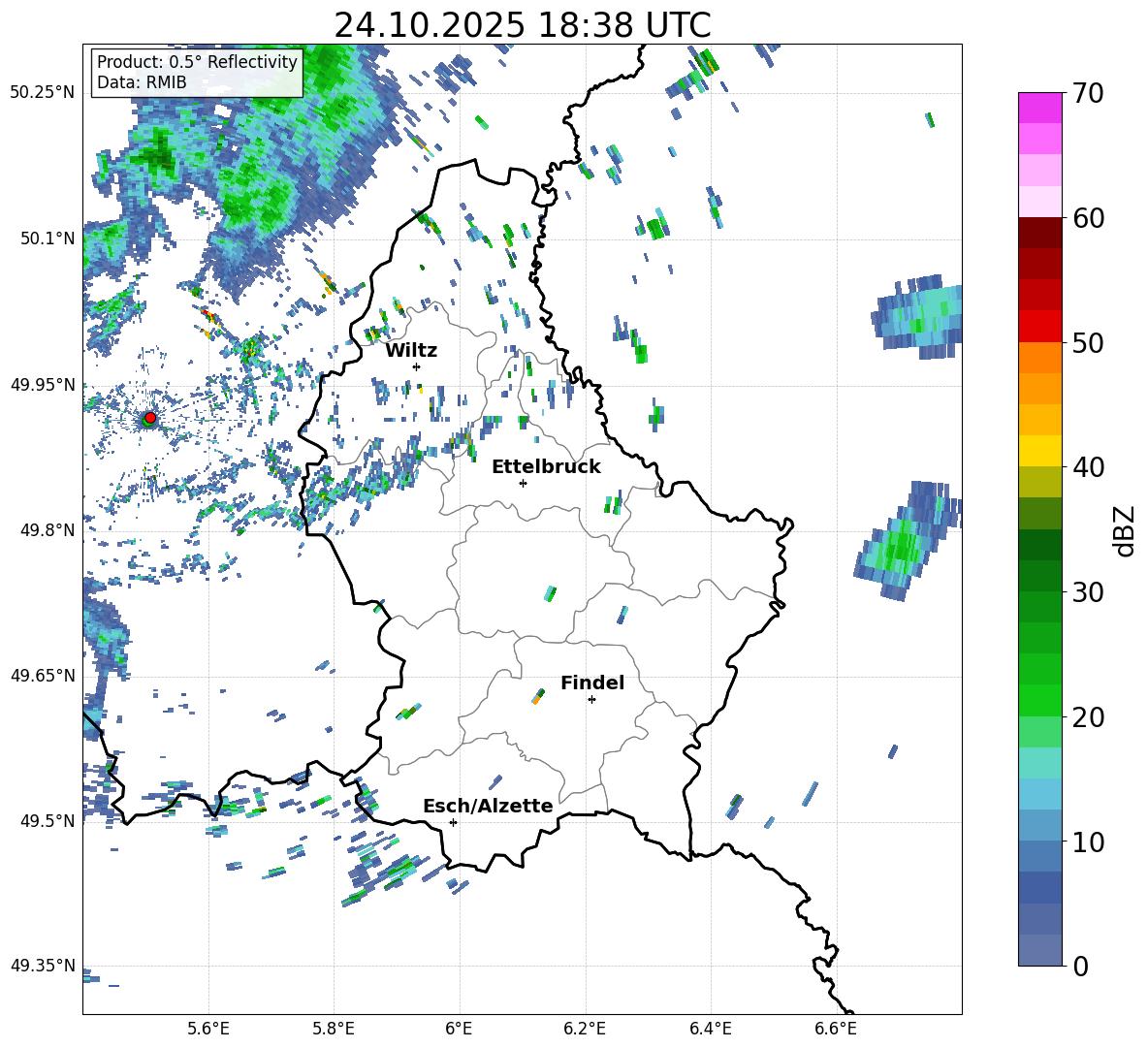Viewport: 1148px width, 1048px height.
Task: Click the Wiltz city label
Action: [x=411, y=351]
